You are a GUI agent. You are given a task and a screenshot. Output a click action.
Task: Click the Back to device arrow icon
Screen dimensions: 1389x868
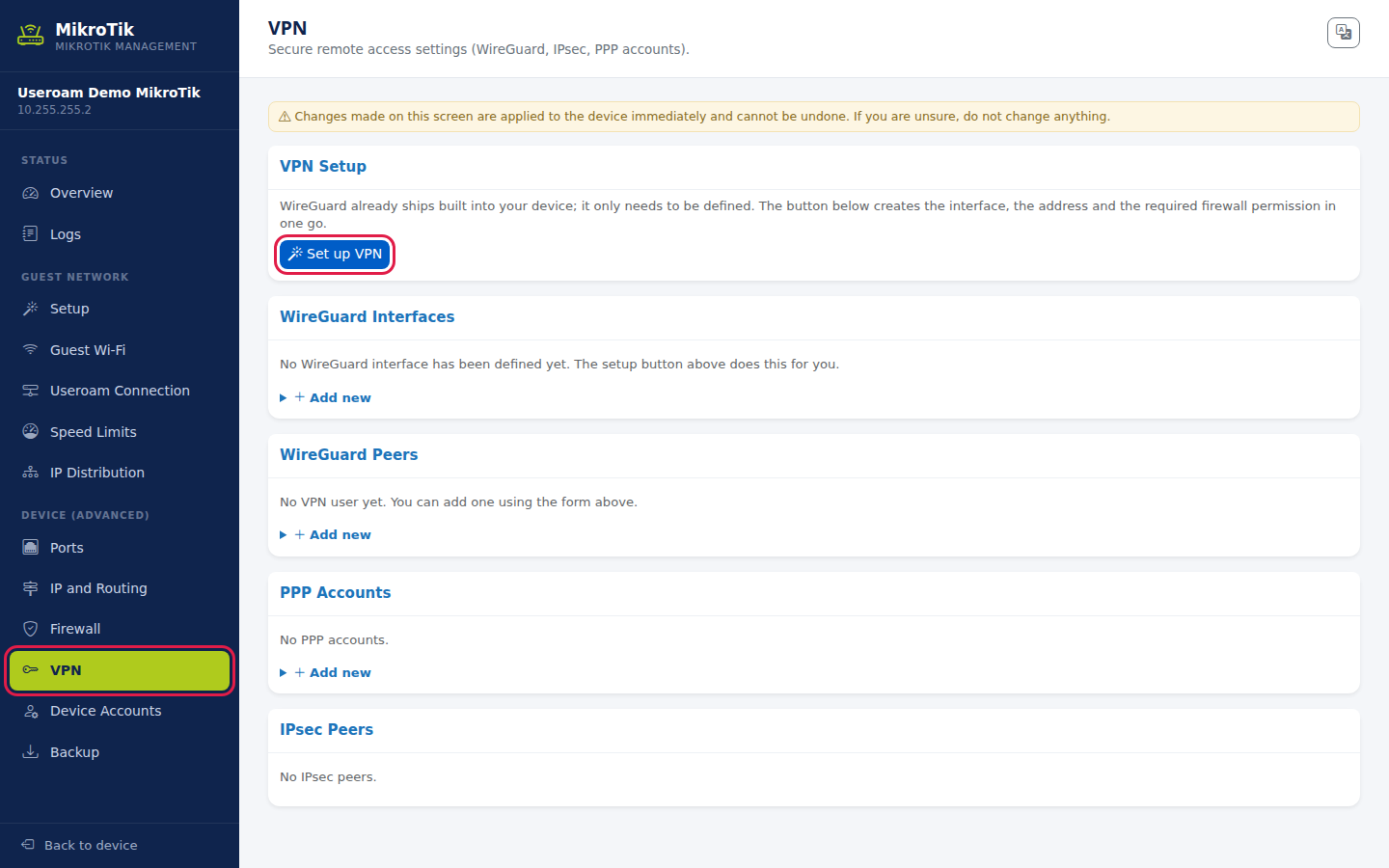pos(28,845)
